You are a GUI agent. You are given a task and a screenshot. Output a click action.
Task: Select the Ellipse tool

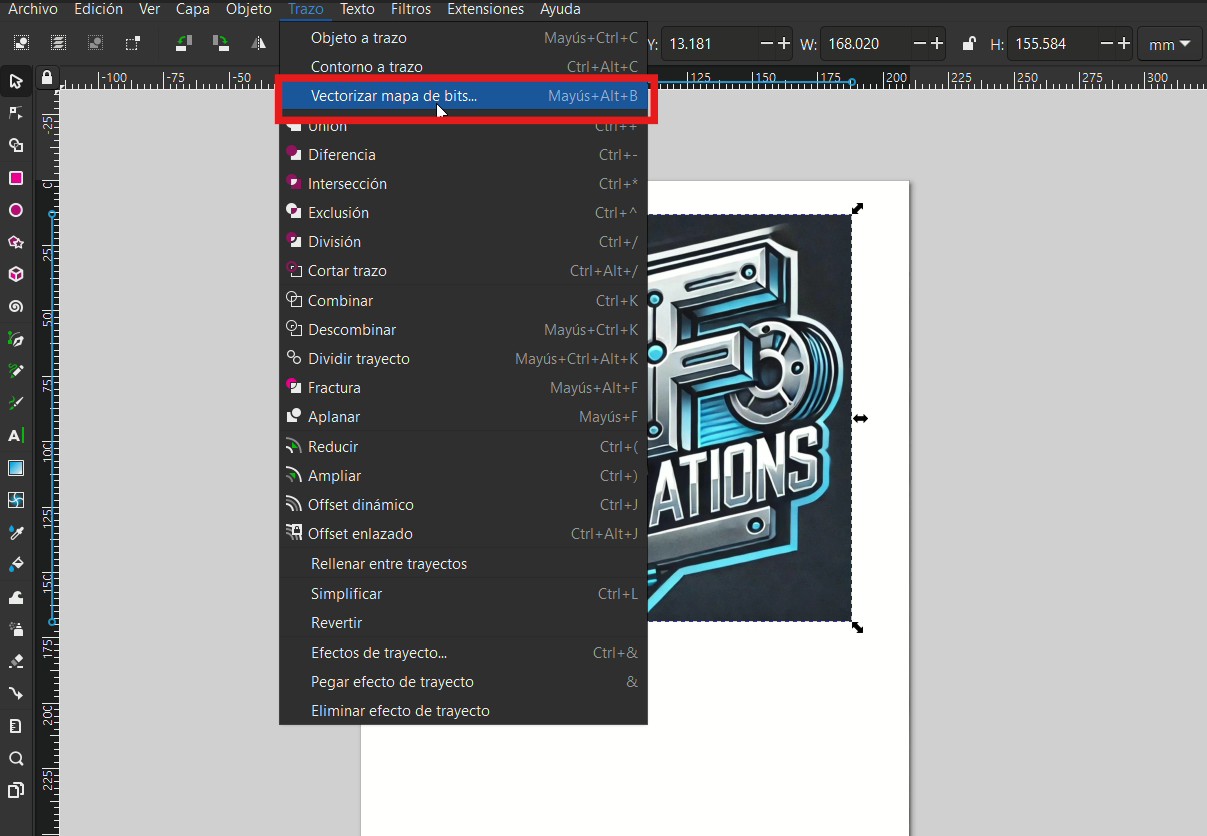16,210
